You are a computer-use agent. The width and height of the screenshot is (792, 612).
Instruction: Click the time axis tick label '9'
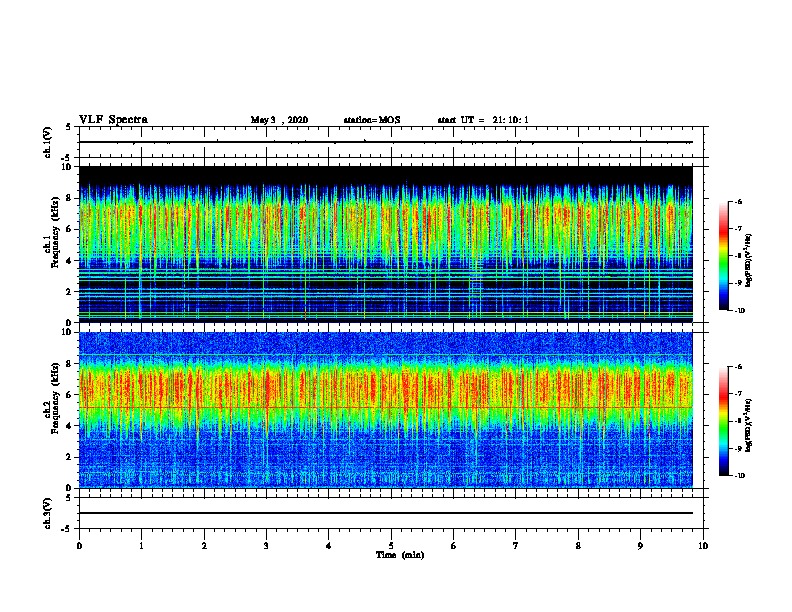640,546
